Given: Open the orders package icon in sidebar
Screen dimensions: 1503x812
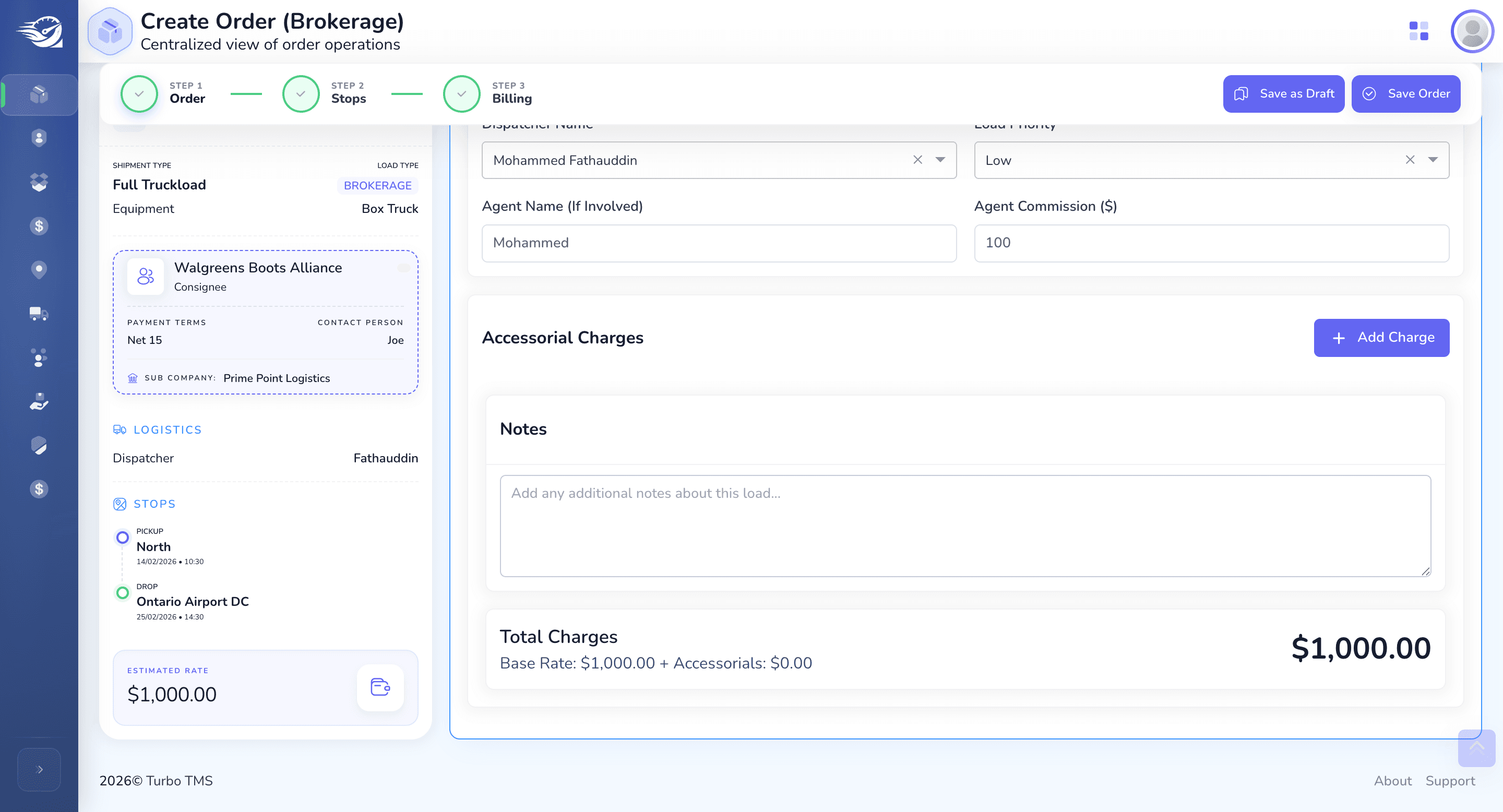Looking at the screenshot, I should tap(39, 94).
